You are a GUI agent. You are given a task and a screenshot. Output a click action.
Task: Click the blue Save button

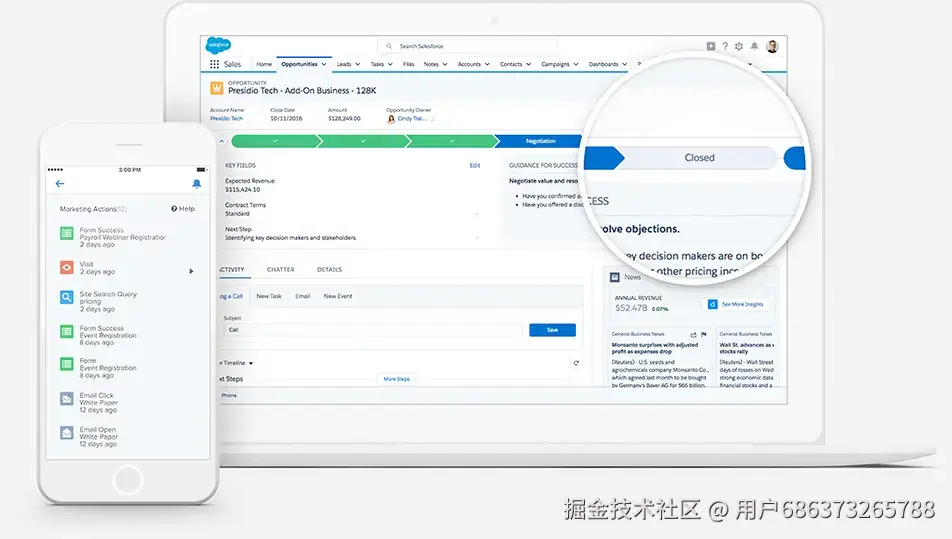point(552,330)
